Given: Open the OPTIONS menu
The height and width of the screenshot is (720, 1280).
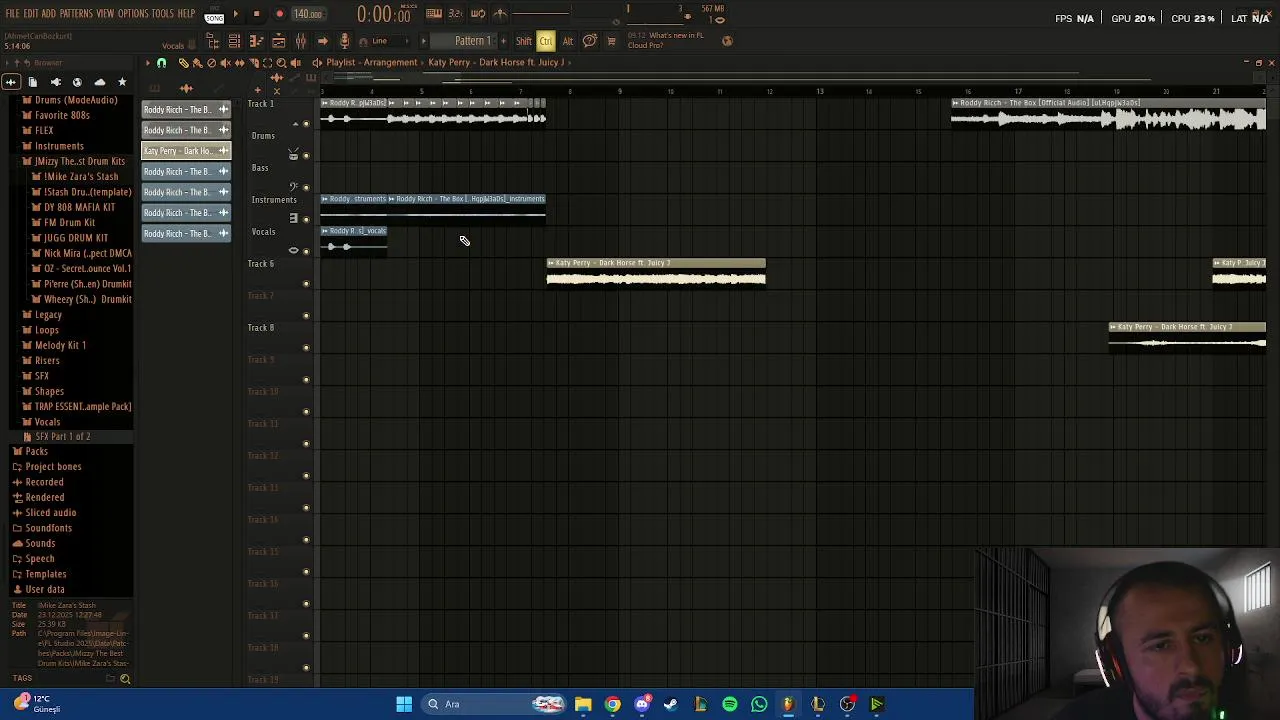Looking at the screenshot, I should [x=133, y=14].
